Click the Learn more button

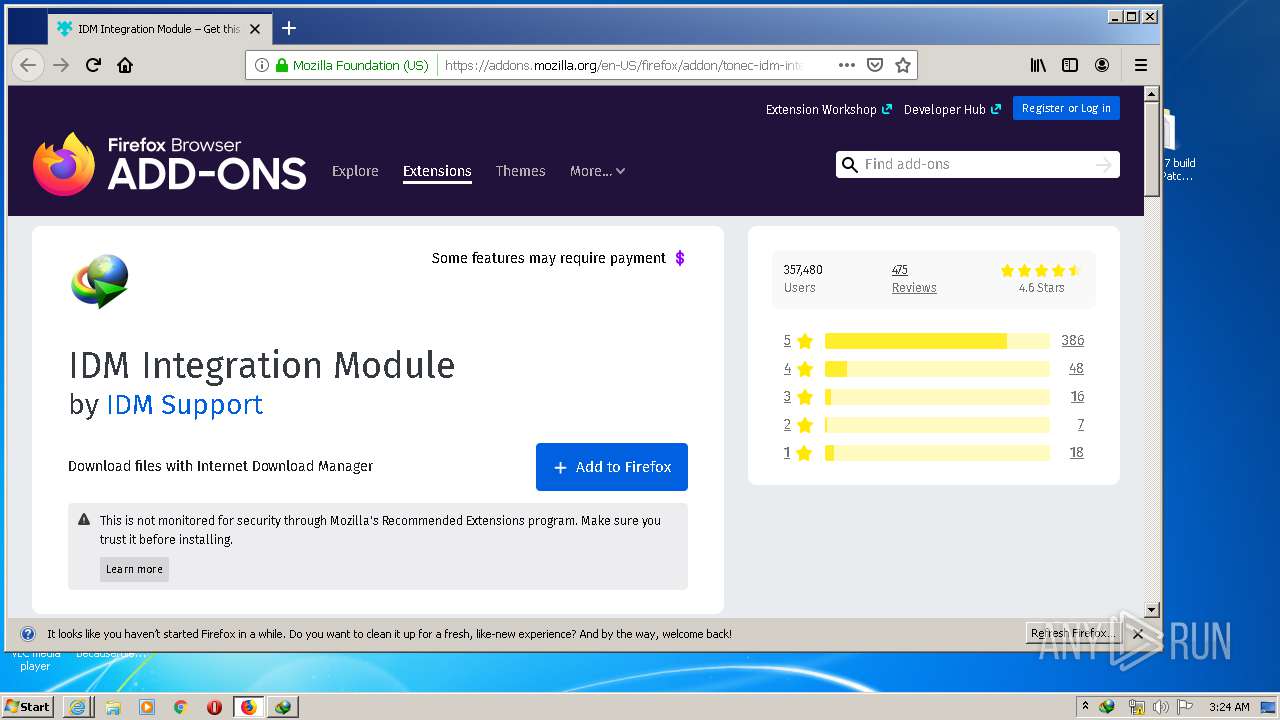(134, 569)
